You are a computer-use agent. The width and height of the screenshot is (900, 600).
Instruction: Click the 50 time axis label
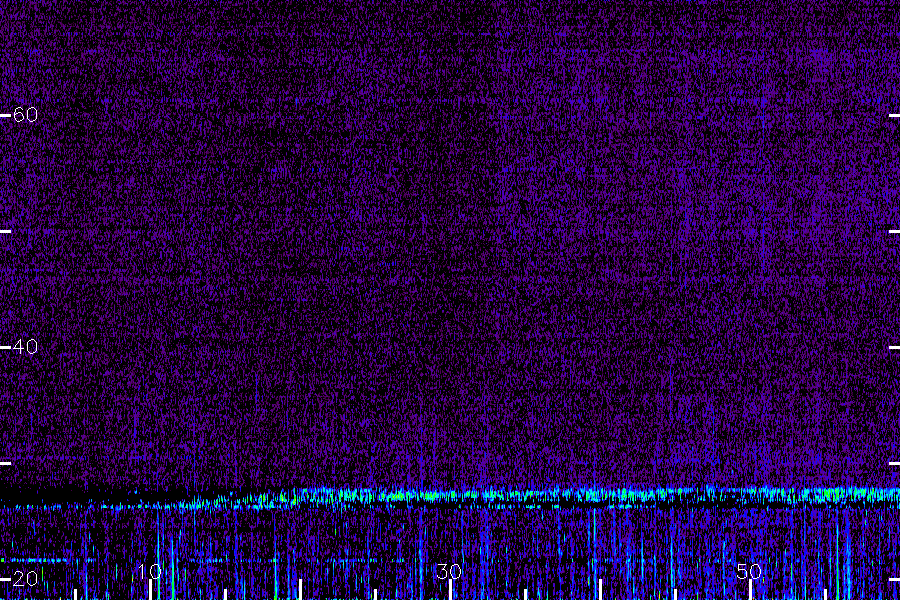749,571
